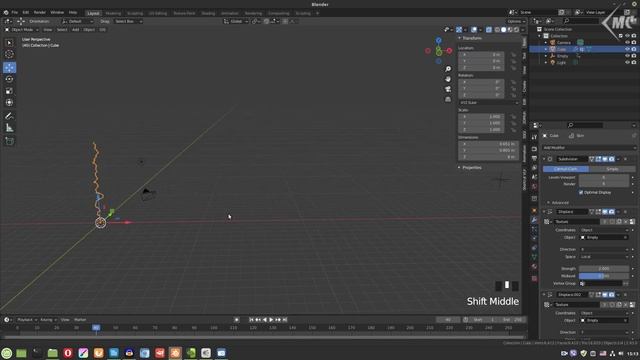Toggle Subdivision modifier realtime display icon

tap(605, 159)
